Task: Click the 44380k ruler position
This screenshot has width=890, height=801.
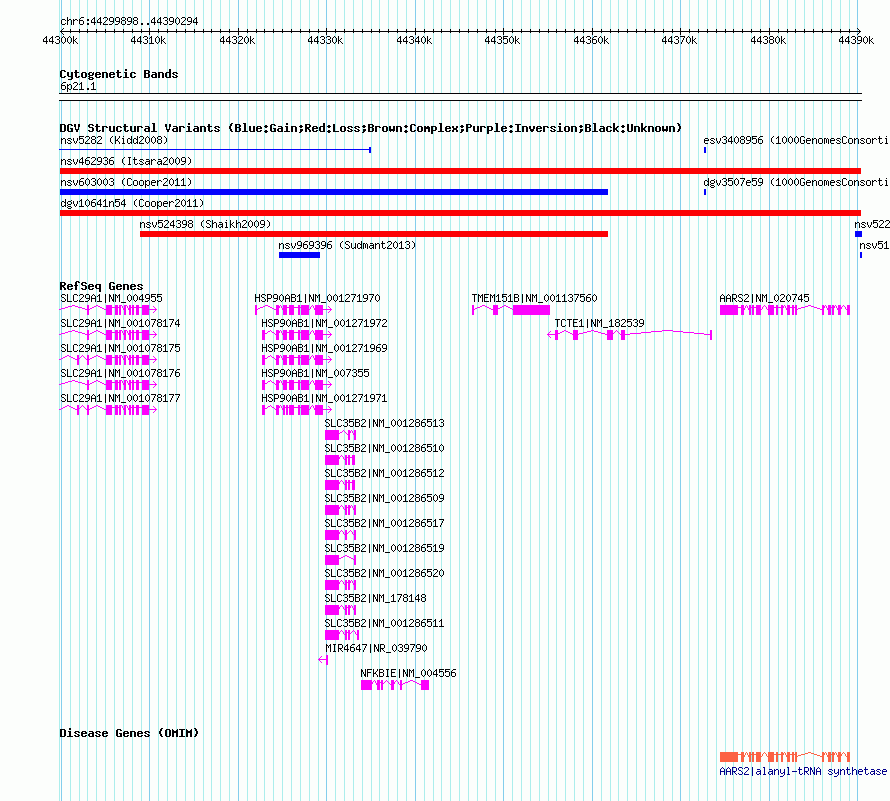Action: pos(769,40)
